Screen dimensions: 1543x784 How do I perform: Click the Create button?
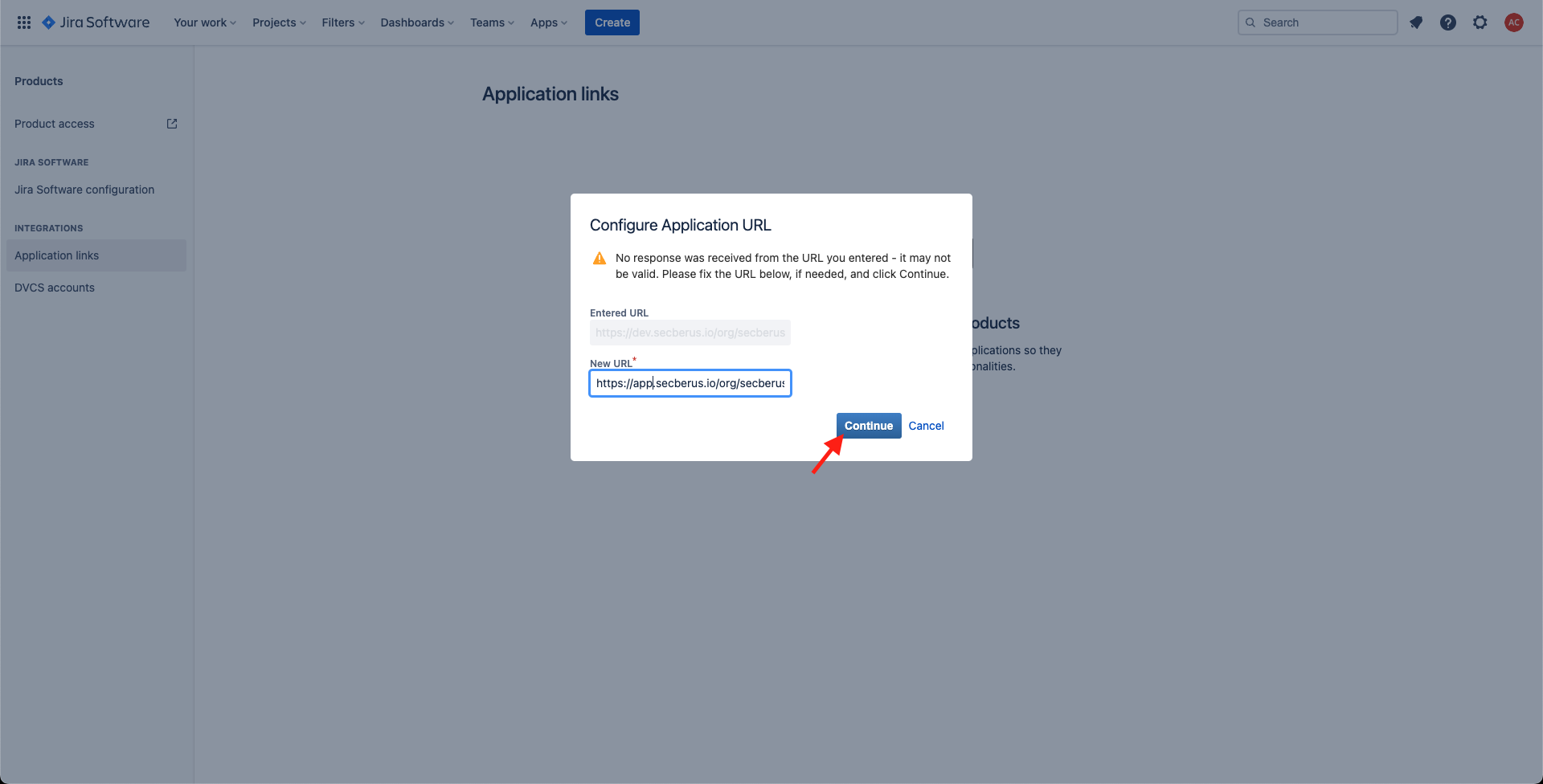pos(612,22)
